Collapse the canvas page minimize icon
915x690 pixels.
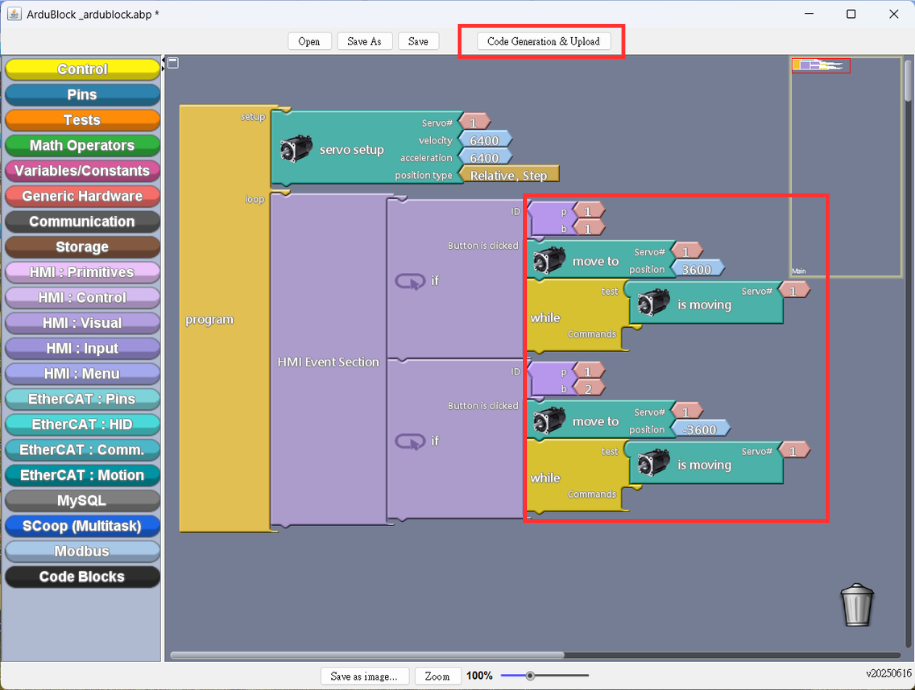(x=173, y=62)
